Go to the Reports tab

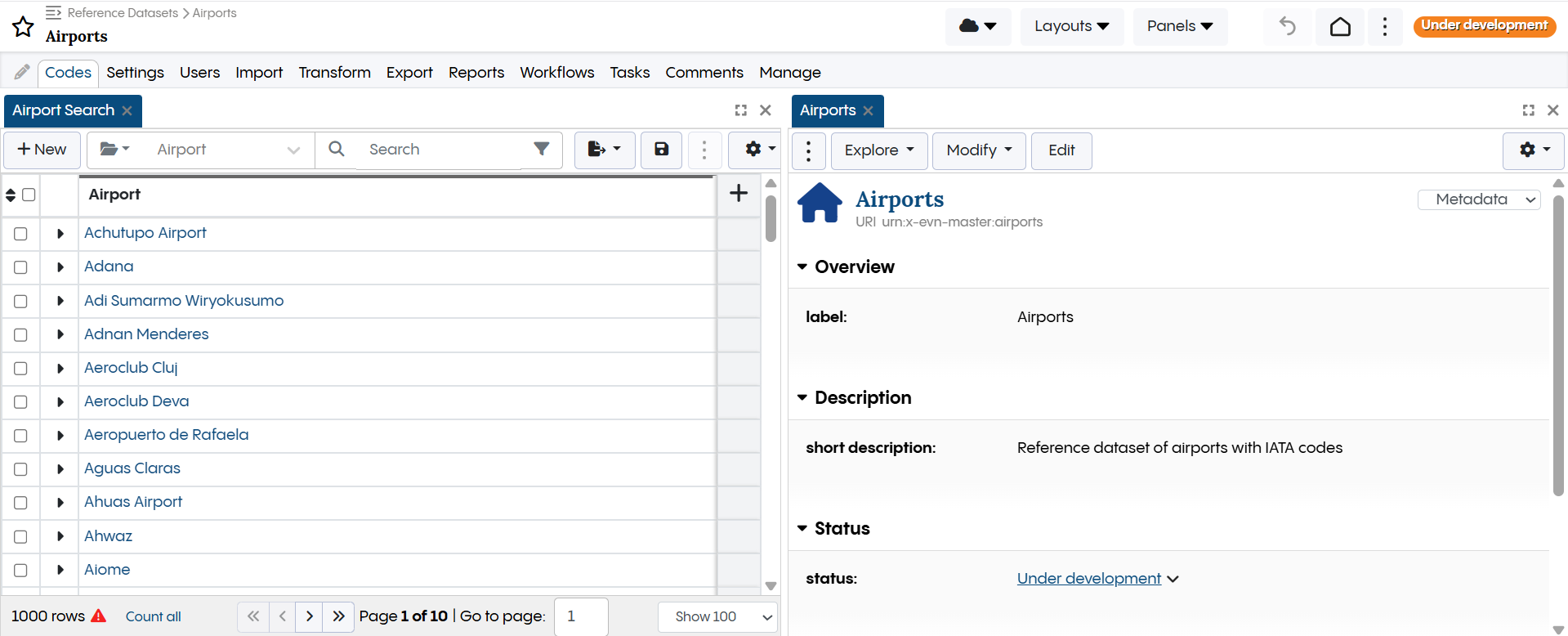(476, 73)
